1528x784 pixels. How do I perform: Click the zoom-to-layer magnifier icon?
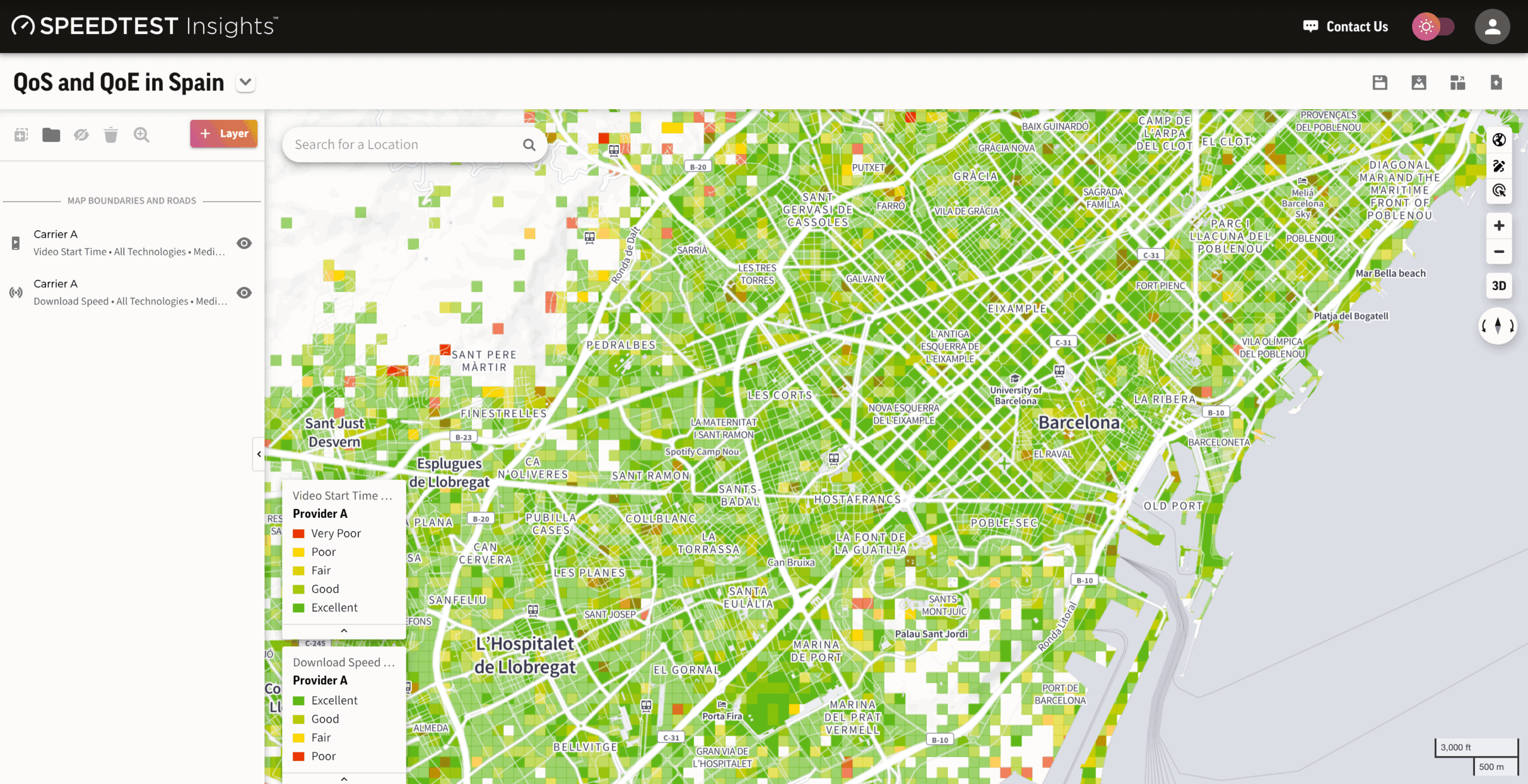(141, 135)
